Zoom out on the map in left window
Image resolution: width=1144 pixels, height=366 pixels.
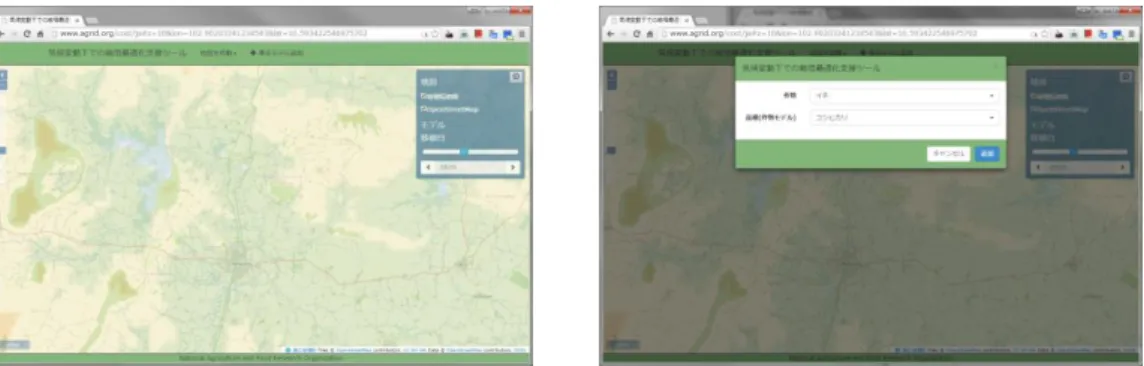click(2, 85)
